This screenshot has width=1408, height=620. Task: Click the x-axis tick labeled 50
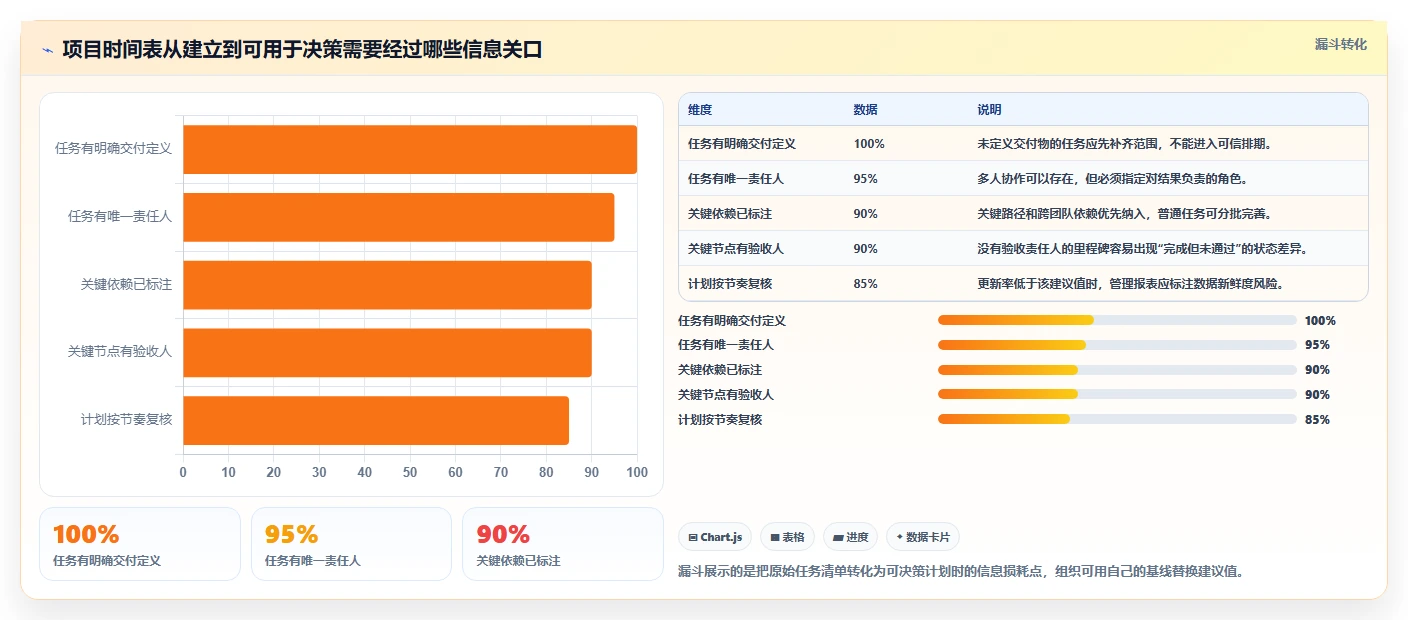pyautogui.click(x=410, y=473)
